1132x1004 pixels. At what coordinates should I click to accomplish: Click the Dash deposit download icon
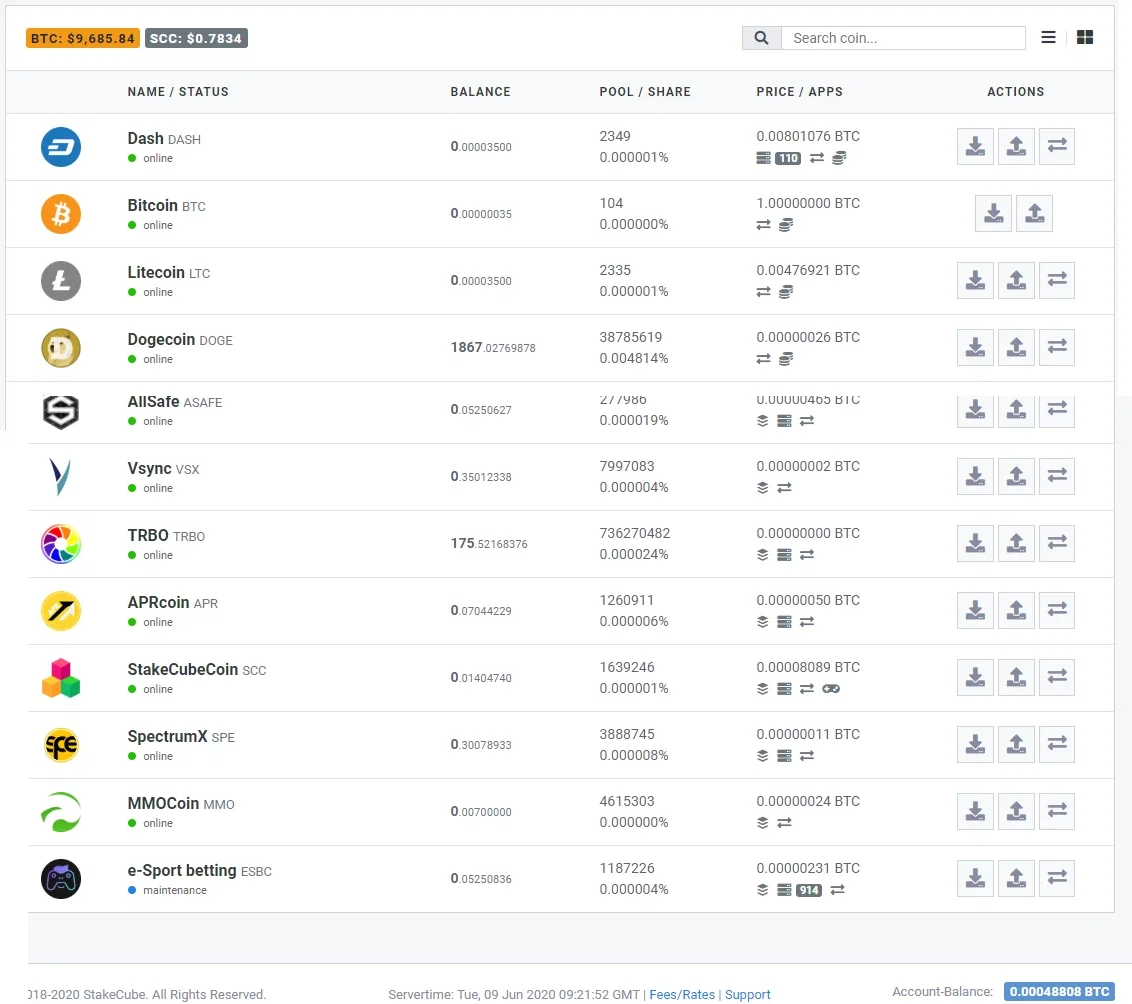pos(975,147)
